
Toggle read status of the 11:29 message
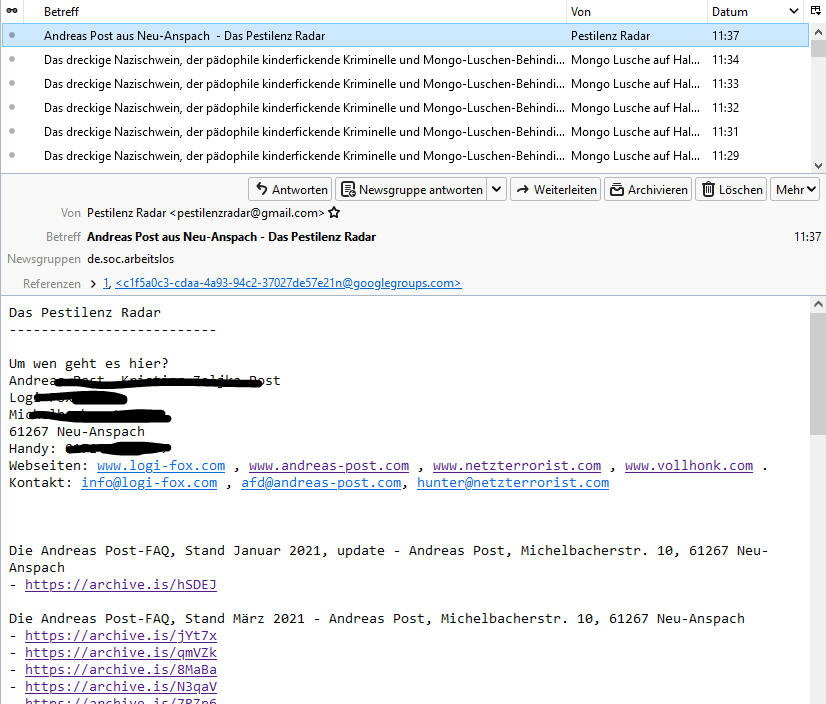tap(12, 155)
